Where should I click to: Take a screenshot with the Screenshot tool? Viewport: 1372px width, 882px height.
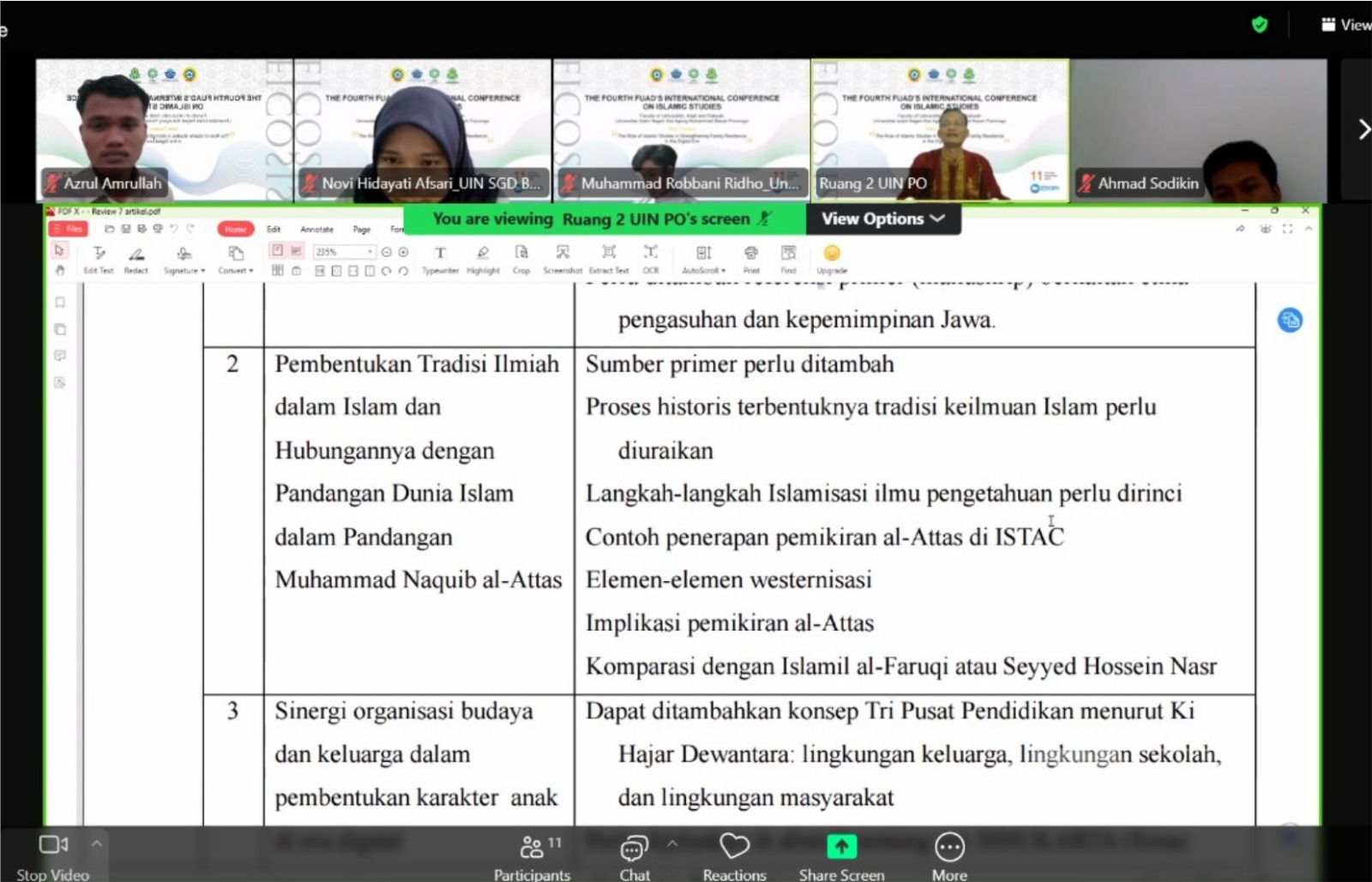[563, 257]
